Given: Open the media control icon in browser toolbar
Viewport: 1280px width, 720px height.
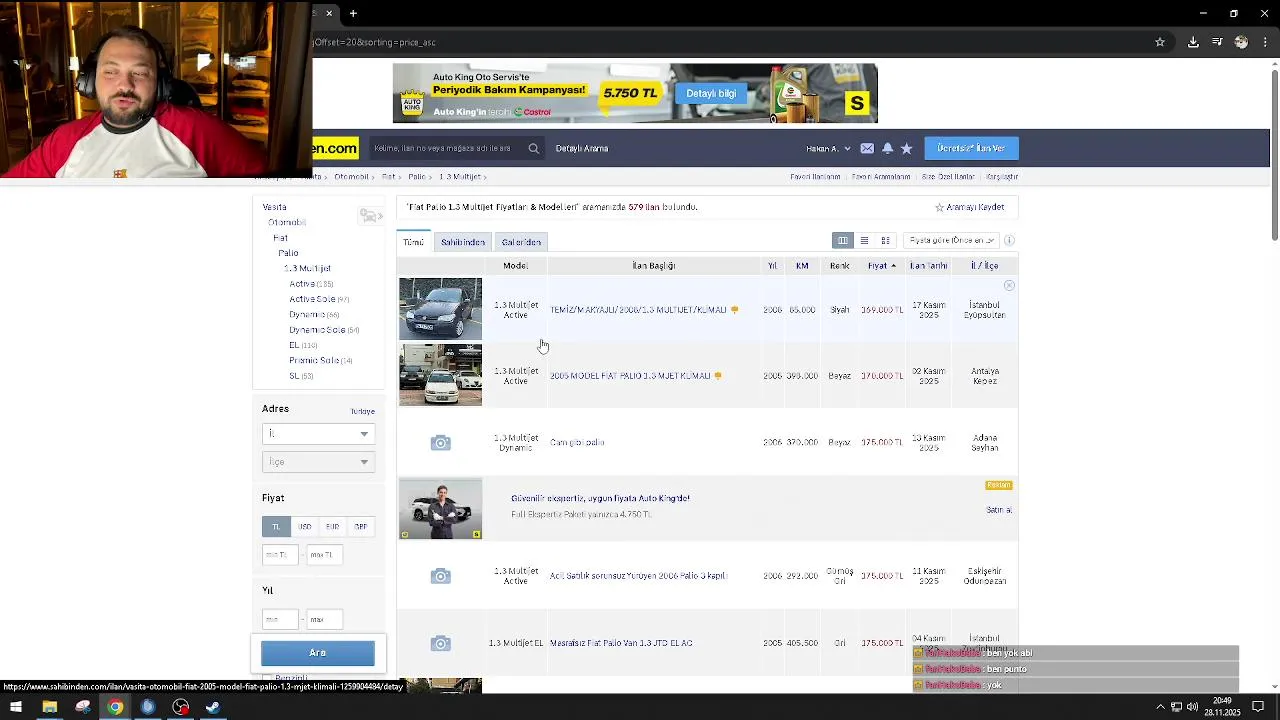Looking at the screenshot, I should pyautogui.click(x=1217, y=42).
